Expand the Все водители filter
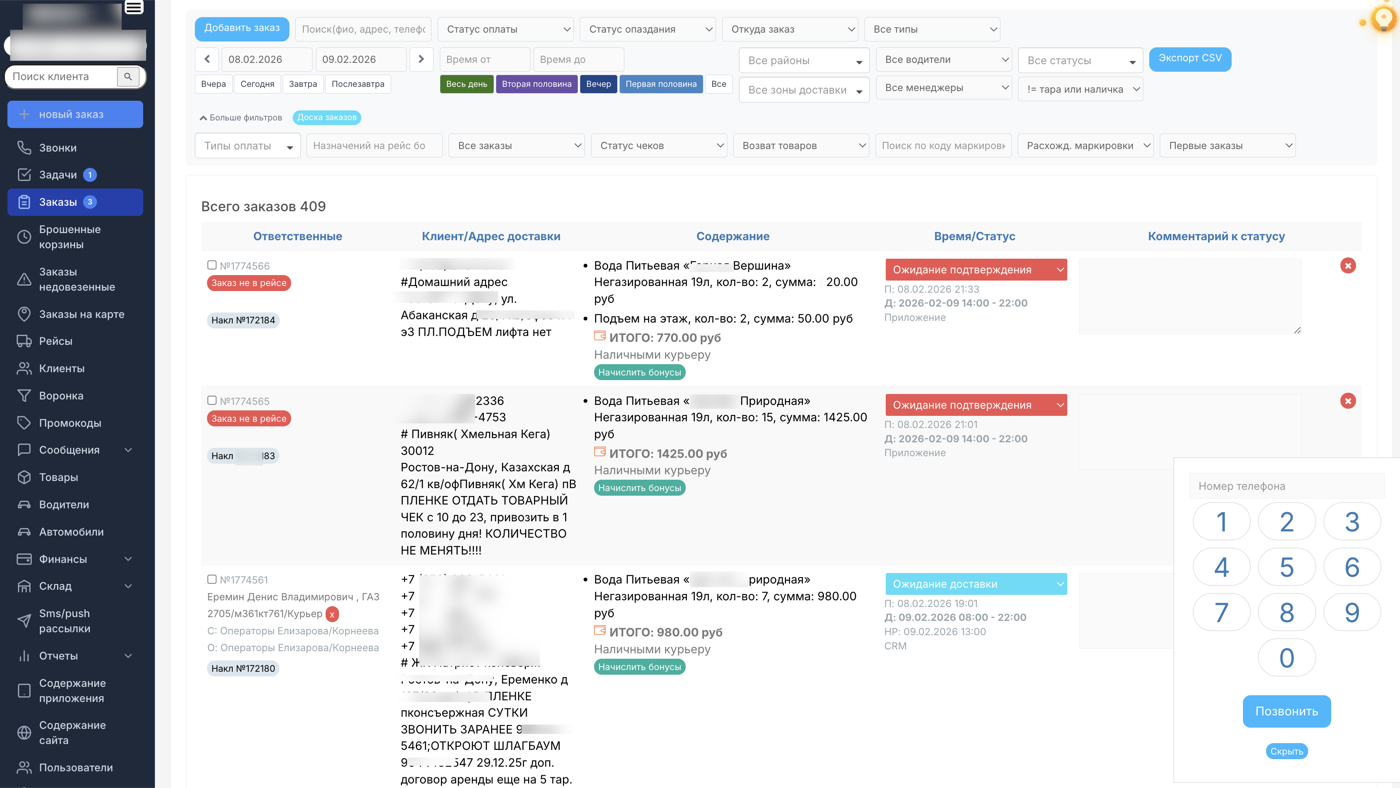This screenshot has height=788, width=1400. pos(944,60)
